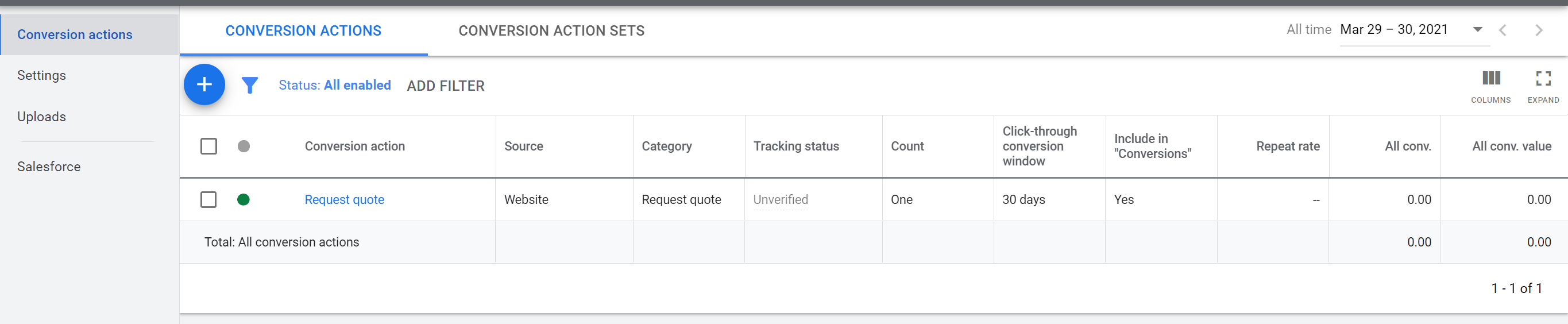This screenshot has height=324, width=1568.
Task: Open the Columns picker icon
Action: 1490,79
